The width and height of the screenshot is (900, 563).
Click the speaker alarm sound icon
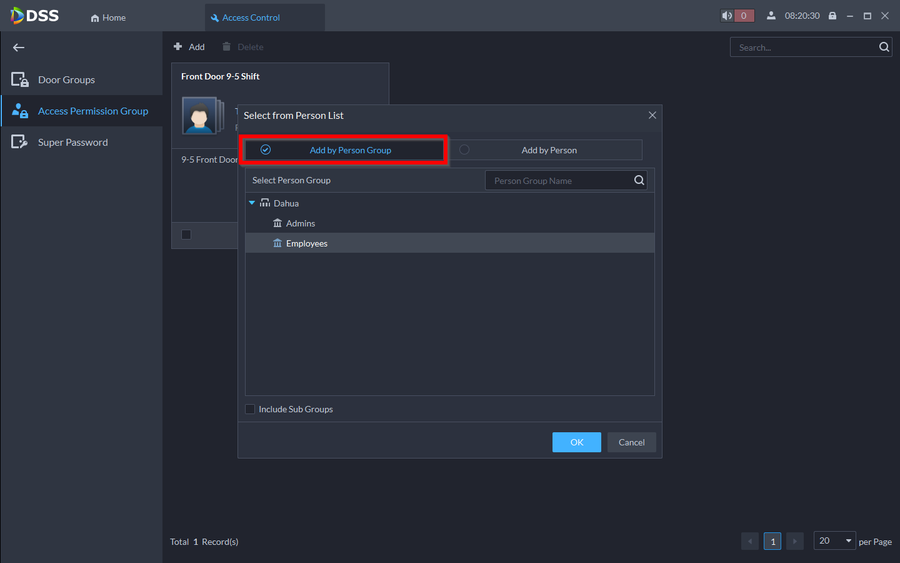[727, 15]
